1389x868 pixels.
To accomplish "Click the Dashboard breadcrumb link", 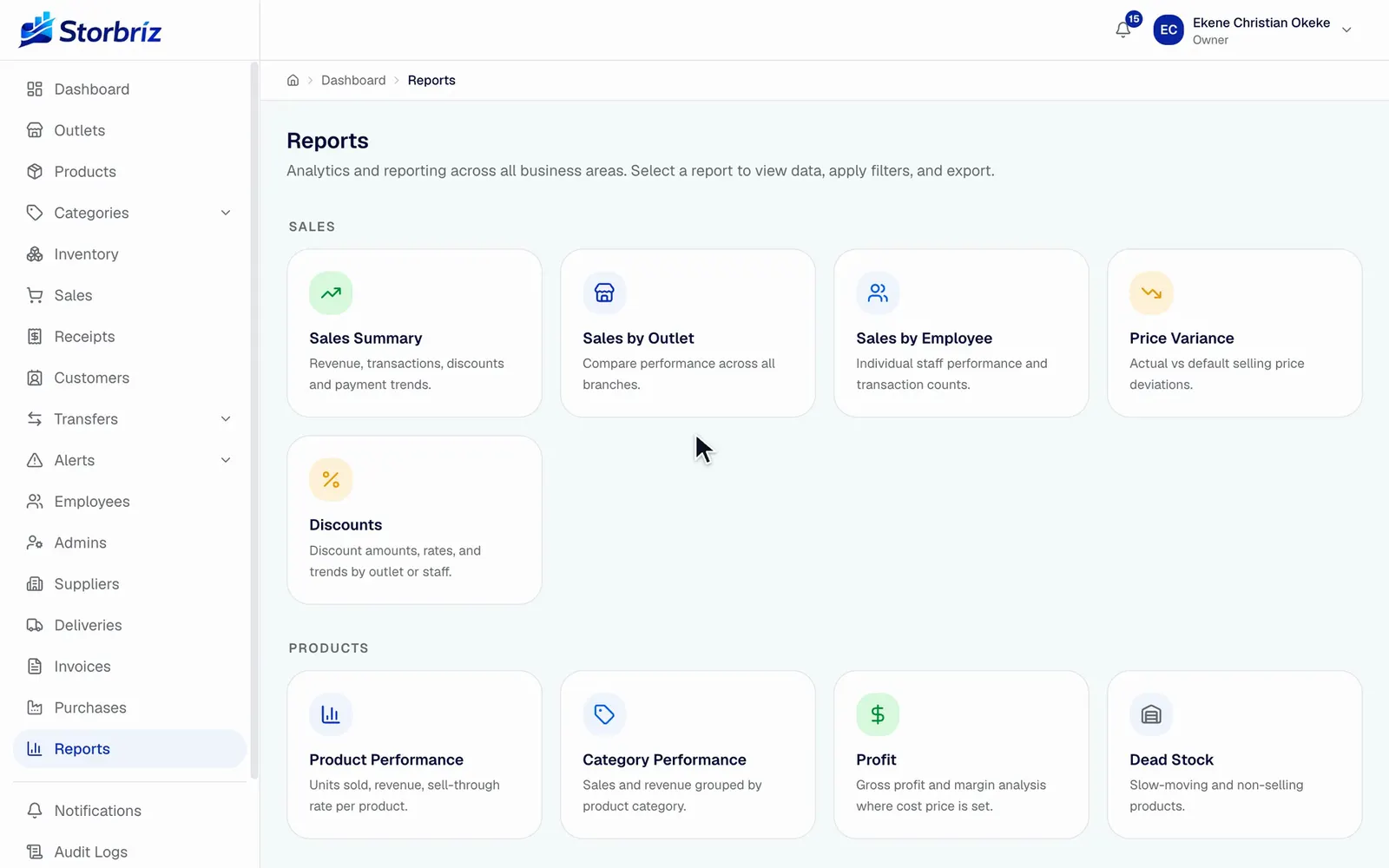I will pos(353,80).
